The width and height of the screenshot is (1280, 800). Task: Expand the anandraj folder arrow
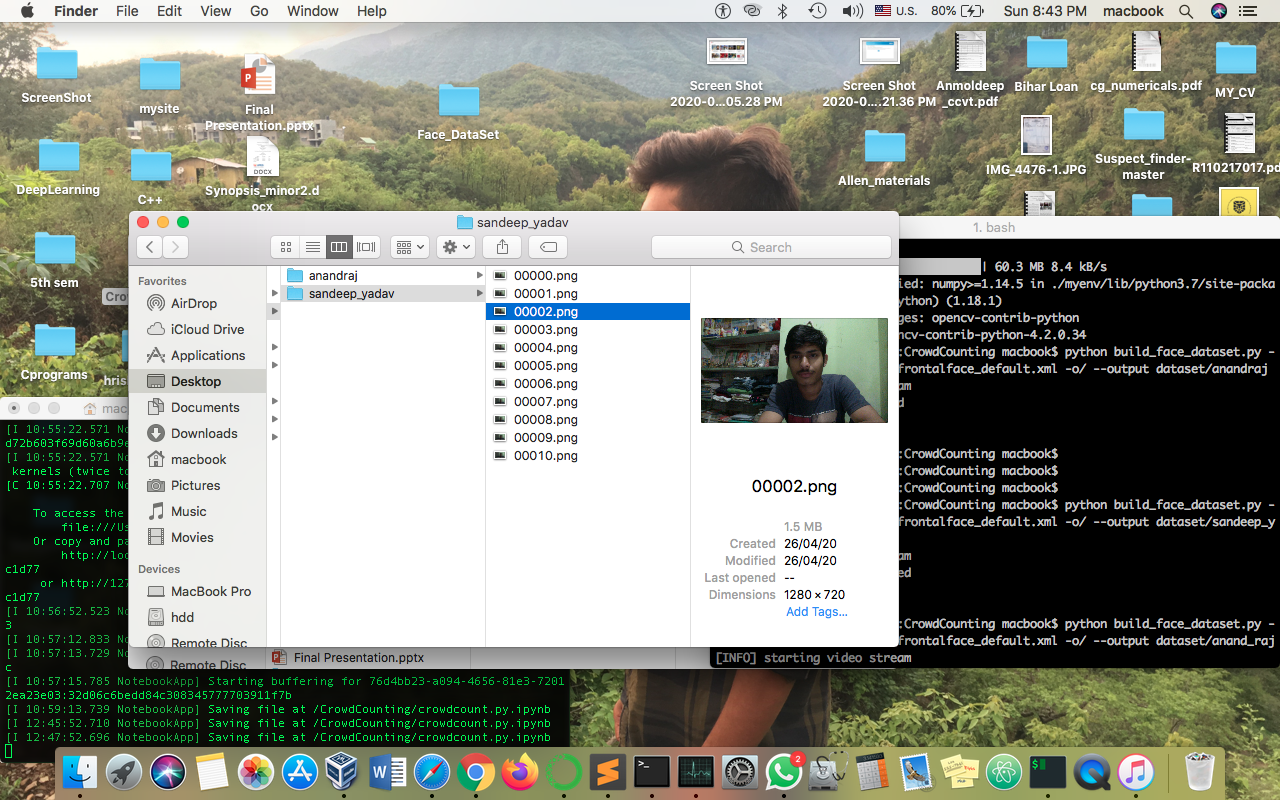click(x=479, y=275)
